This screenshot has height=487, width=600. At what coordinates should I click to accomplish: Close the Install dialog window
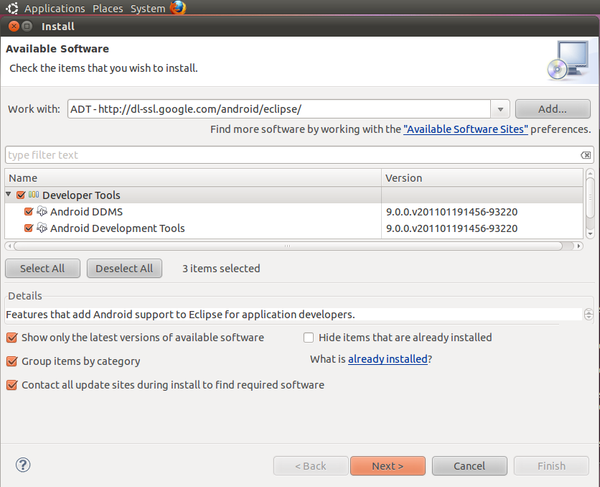point(14,26)
